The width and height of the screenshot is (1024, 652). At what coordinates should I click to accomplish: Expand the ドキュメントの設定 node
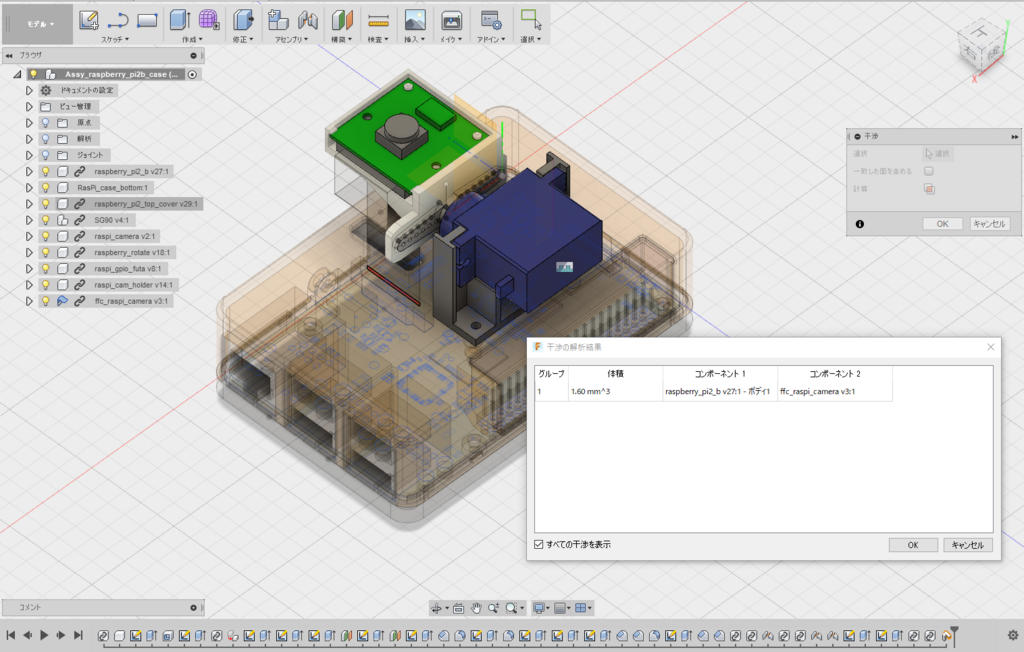click(x=29, y=90)
